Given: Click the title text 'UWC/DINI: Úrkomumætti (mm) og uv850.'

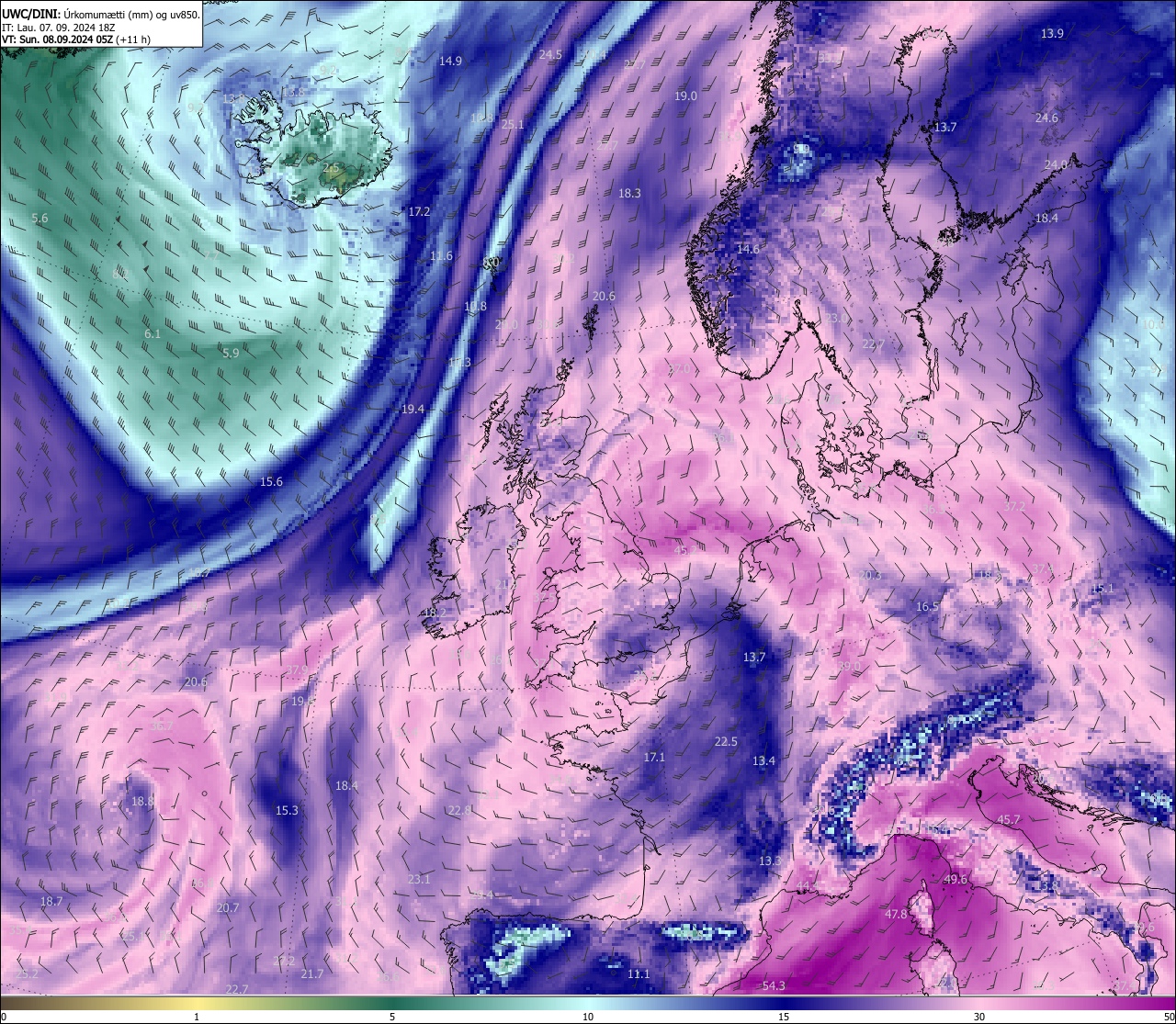Looking at the screenshot, I should click(101, 14).
